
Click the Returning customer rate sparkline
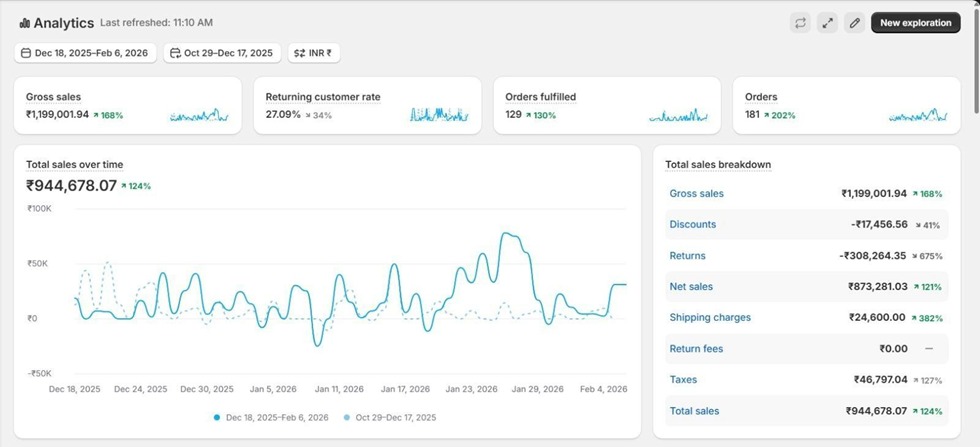click(439, 115)
